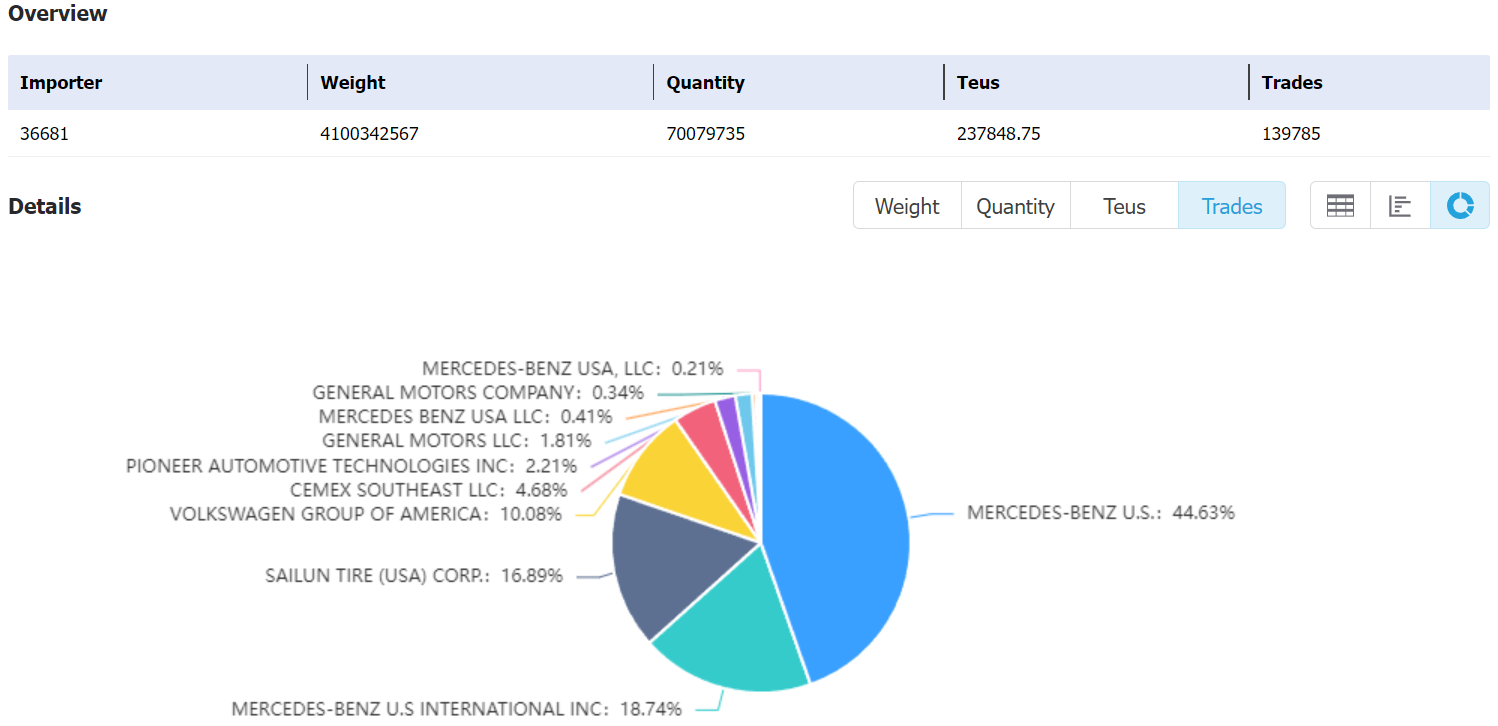The image size is (1498, 726).
Task: Click label GENERAL MOTORS COMPANY: 0.34%
Action: [x=478, y=393]
